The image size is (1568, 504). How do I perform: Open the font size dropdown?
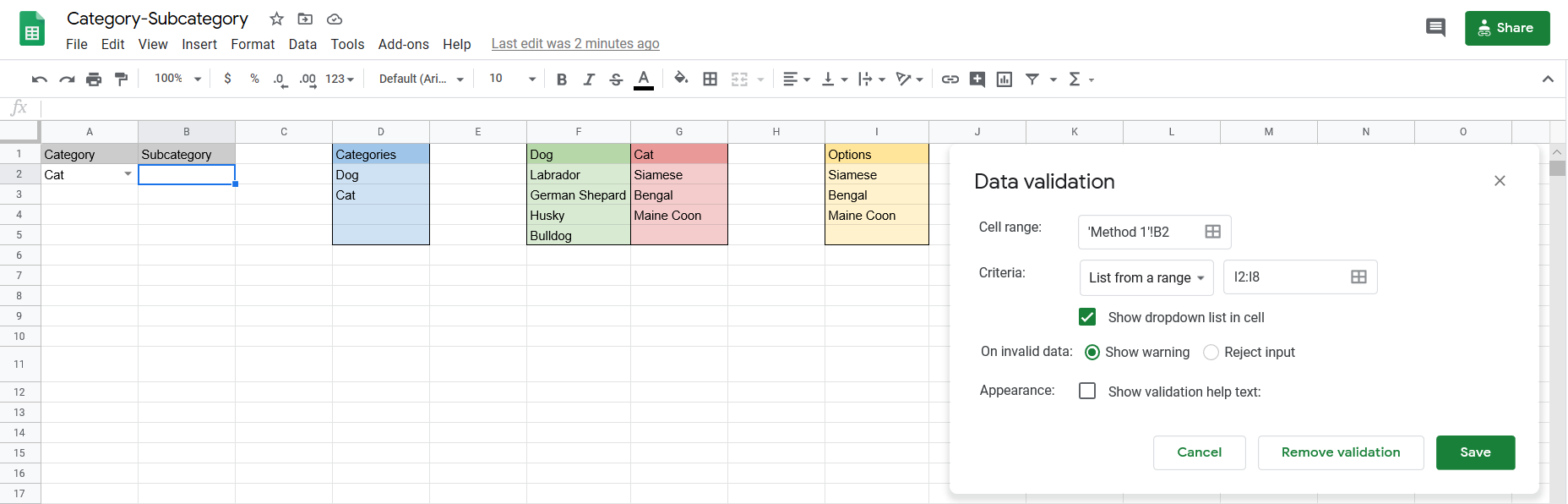[512, 79]
